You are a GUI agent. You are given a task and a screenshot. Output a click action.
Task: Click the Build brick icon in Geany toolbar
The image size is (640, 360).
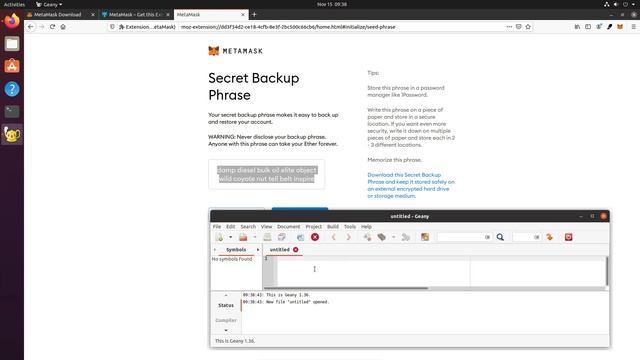382,237
